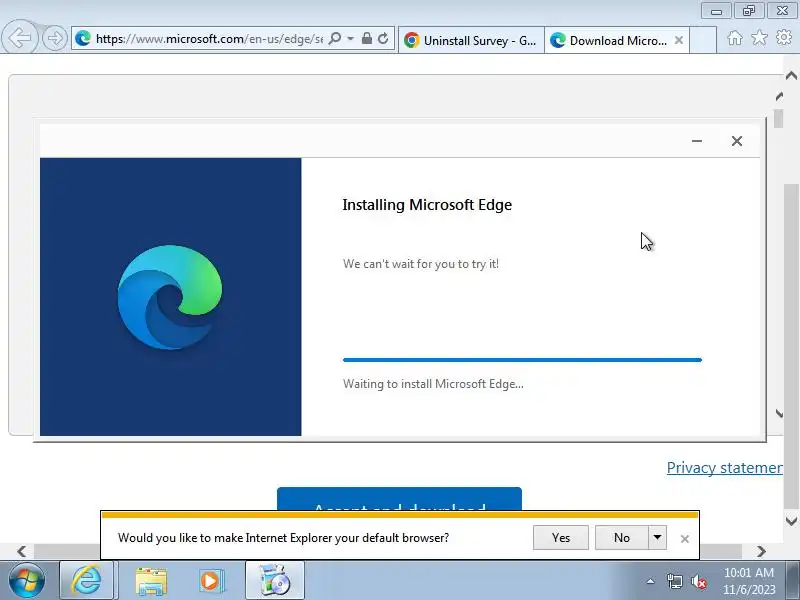Click the browser forward arrow button
This screenshot has width=800, height=600.
pyautogui.click(x=54, y=38)
